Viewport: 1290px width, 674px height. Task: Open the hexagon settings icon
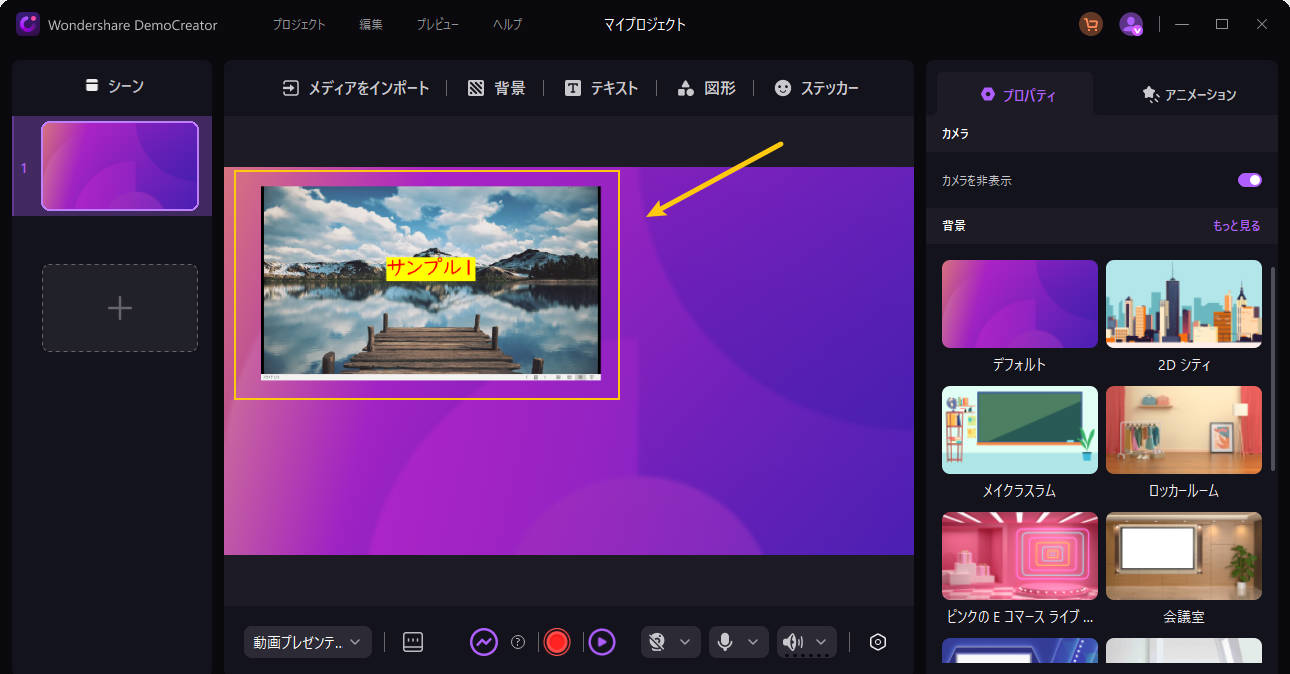coord(878,642)
